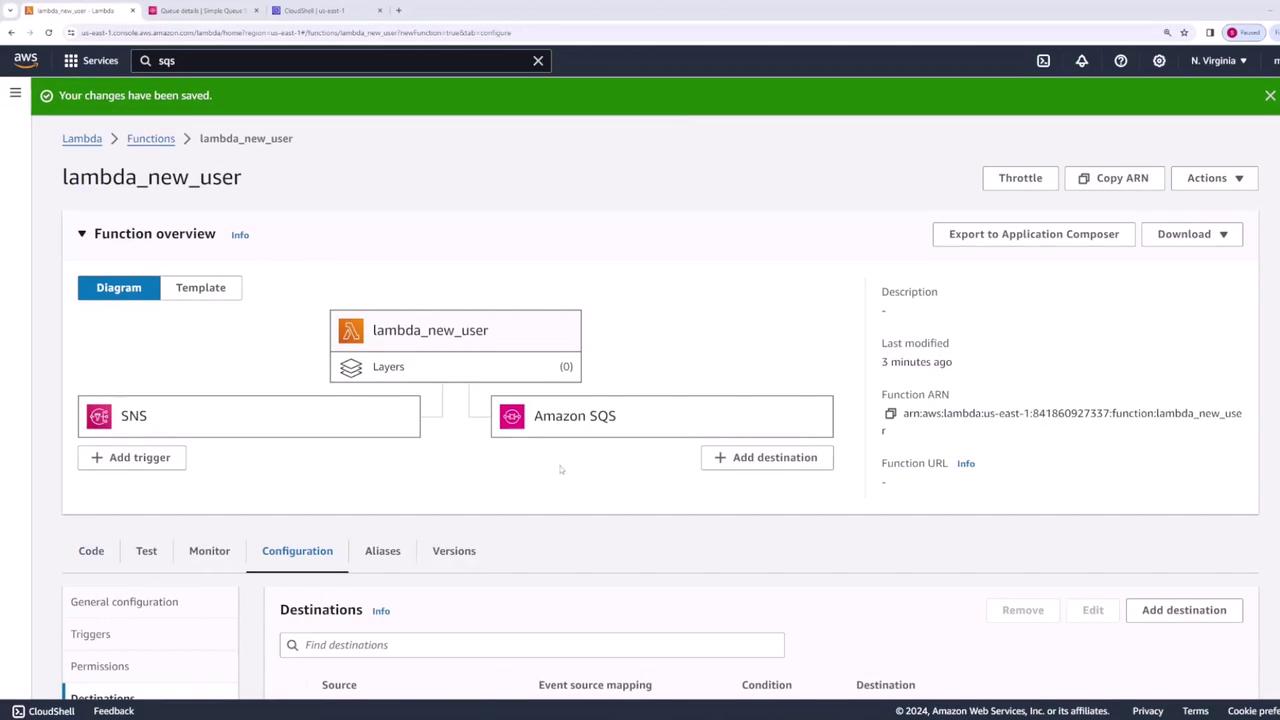Click the Edit button in Destinations

pos(1093,610)
